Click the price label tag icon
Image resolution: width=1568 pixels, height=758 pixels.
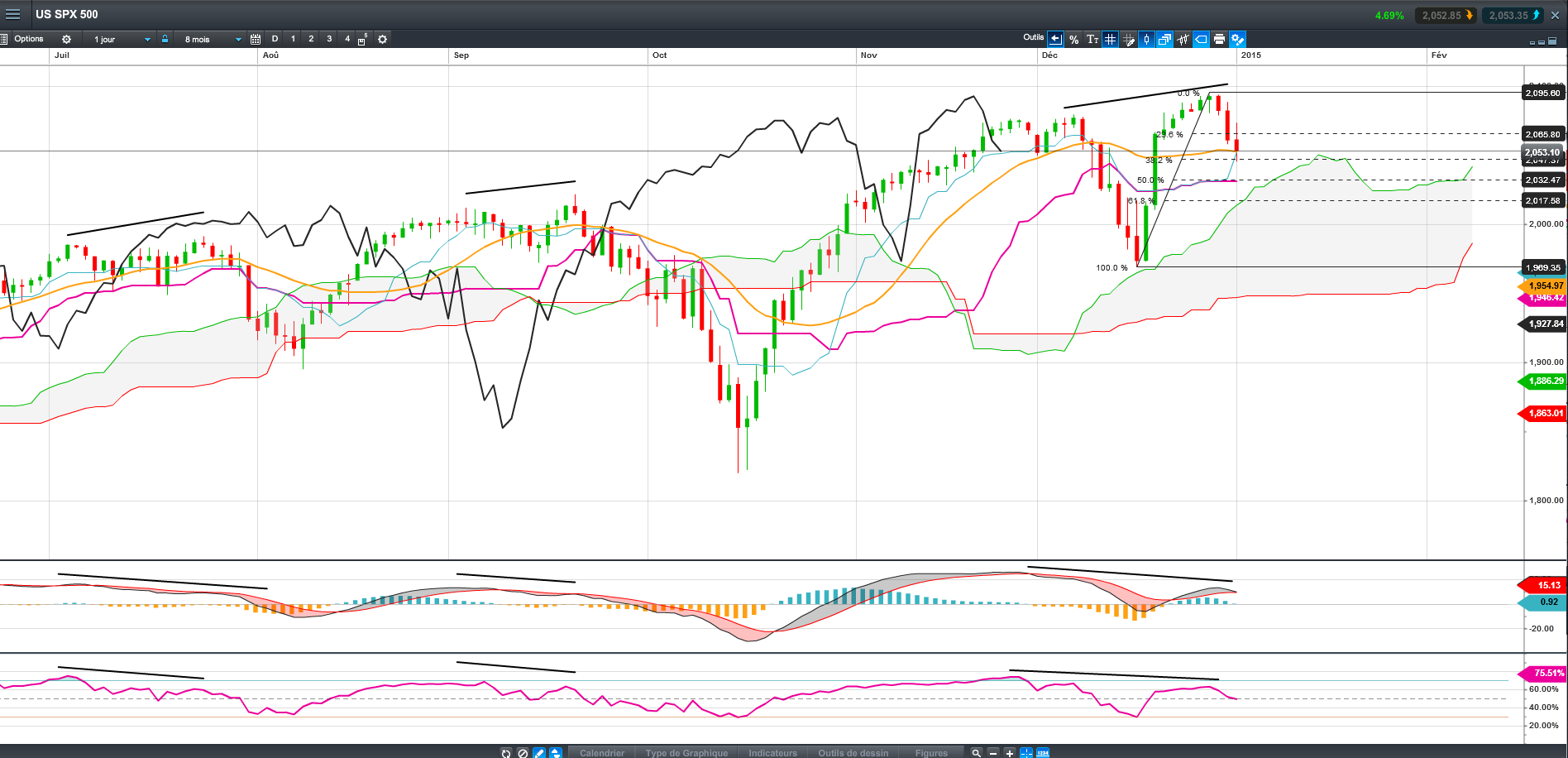[x=1201, y=39]
